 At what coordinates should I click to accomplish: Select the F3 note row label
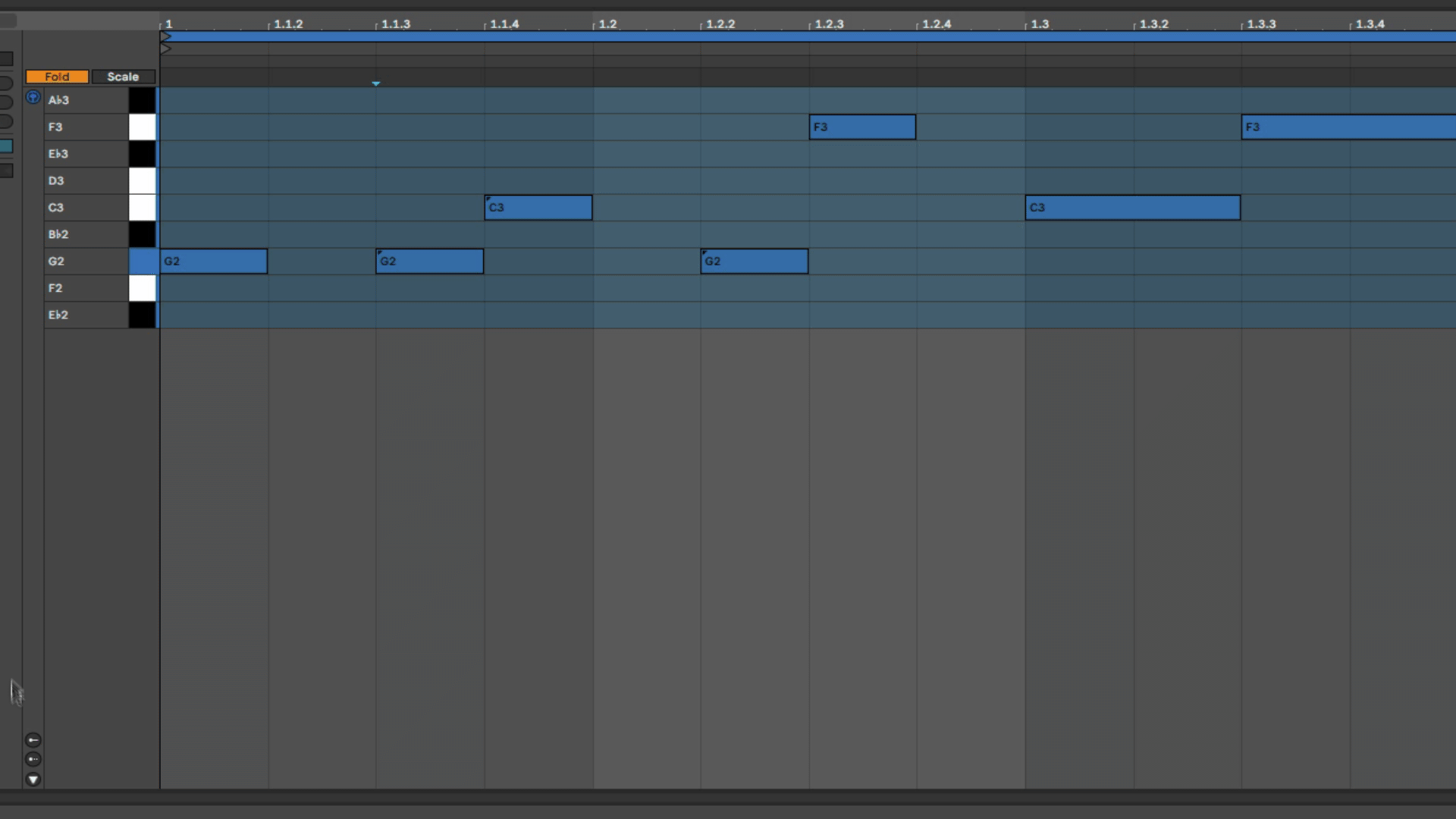coord(55,127)
